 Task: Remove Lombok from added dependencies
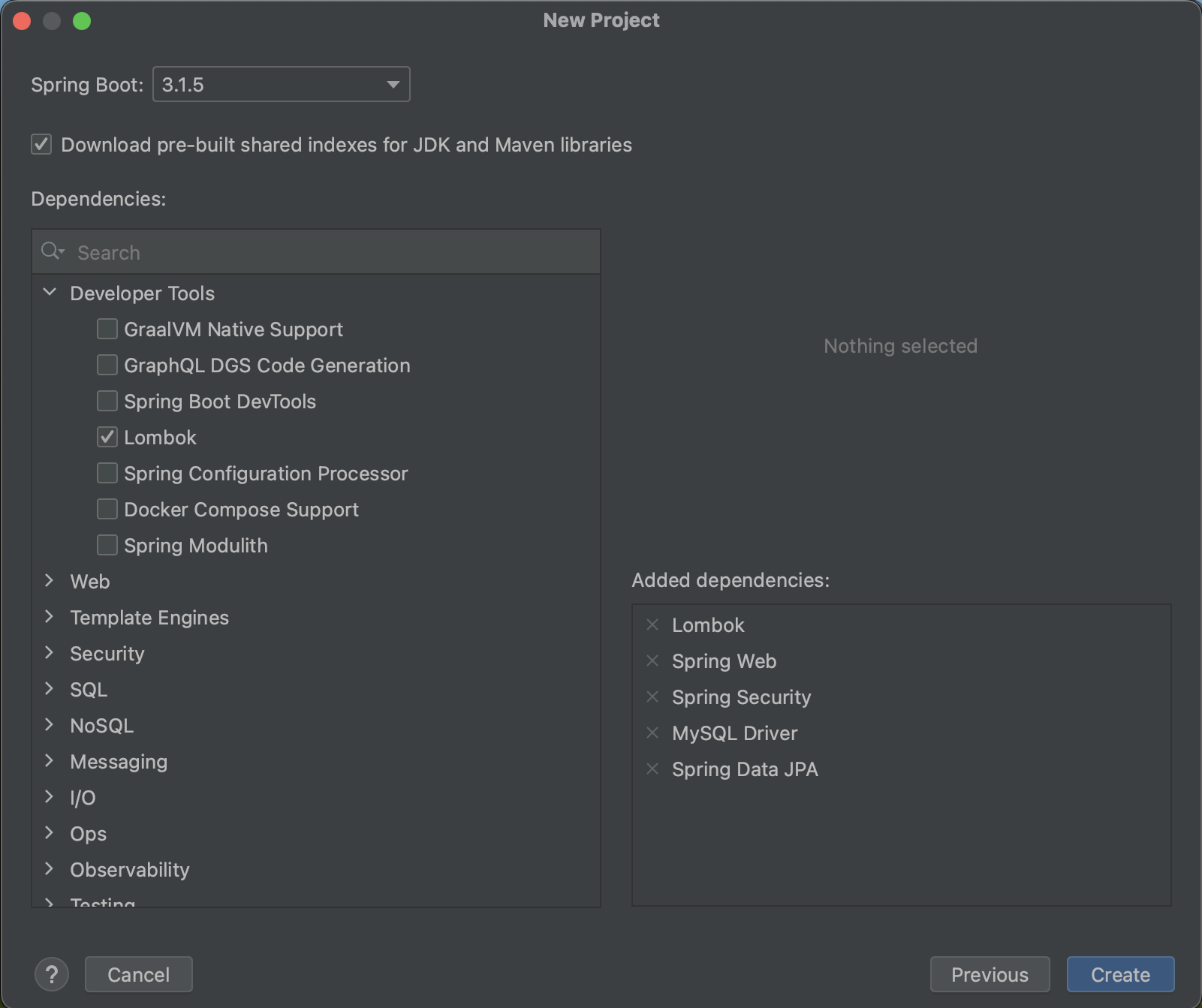coord(652,624)
